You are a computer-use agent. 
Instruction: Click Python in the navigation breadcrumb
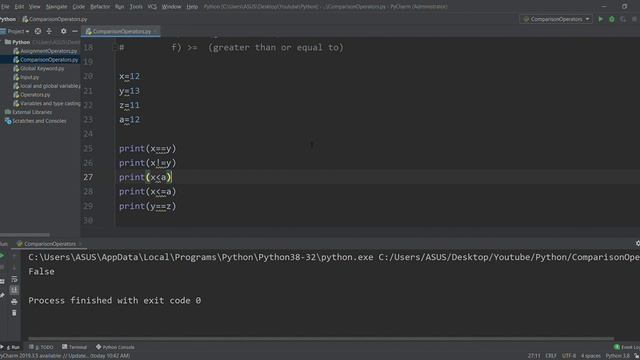8,19
